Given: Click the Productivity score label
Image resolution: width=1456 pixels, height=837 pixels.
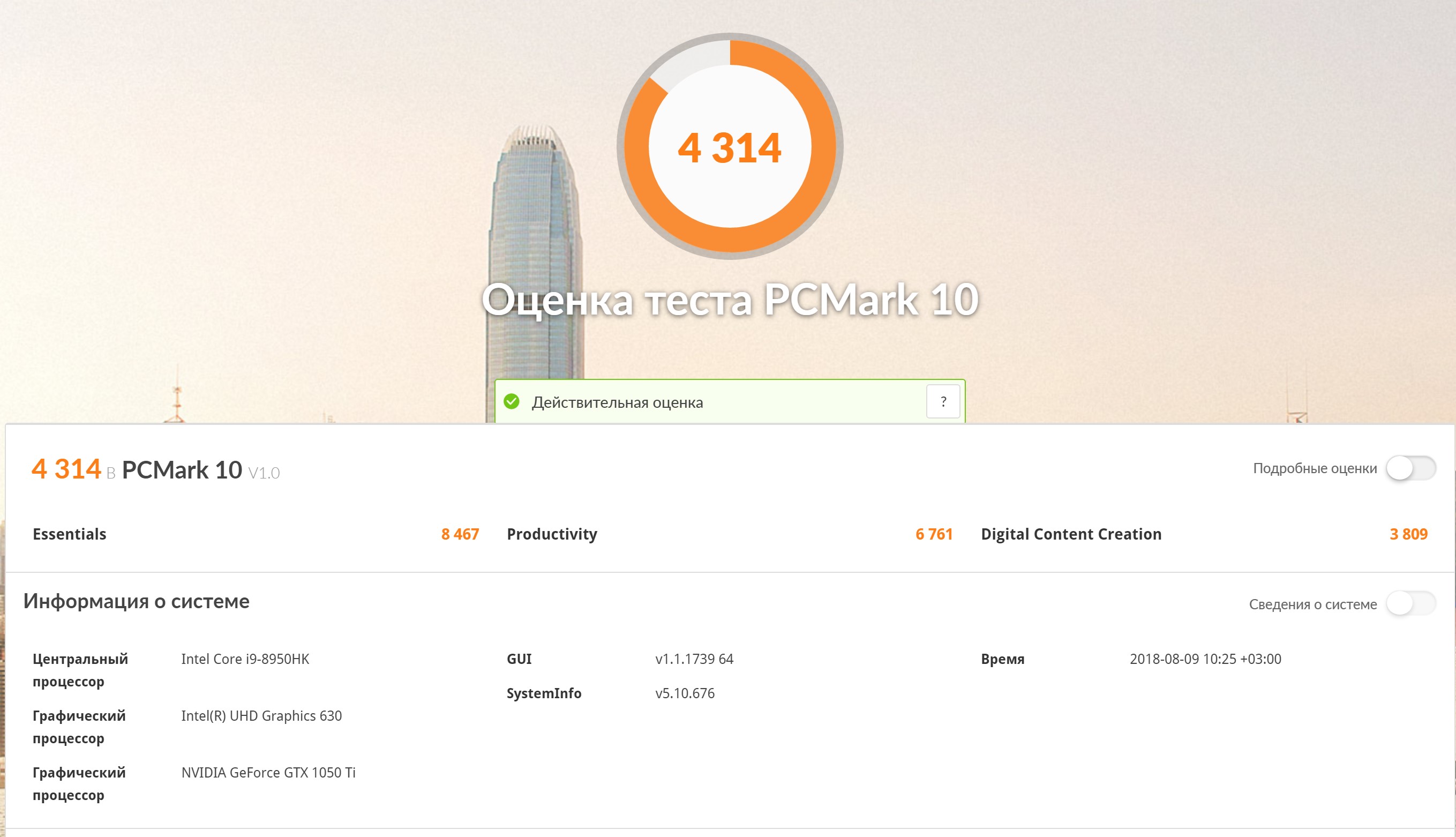Looking at the screenshot, I should pos(552,534).
